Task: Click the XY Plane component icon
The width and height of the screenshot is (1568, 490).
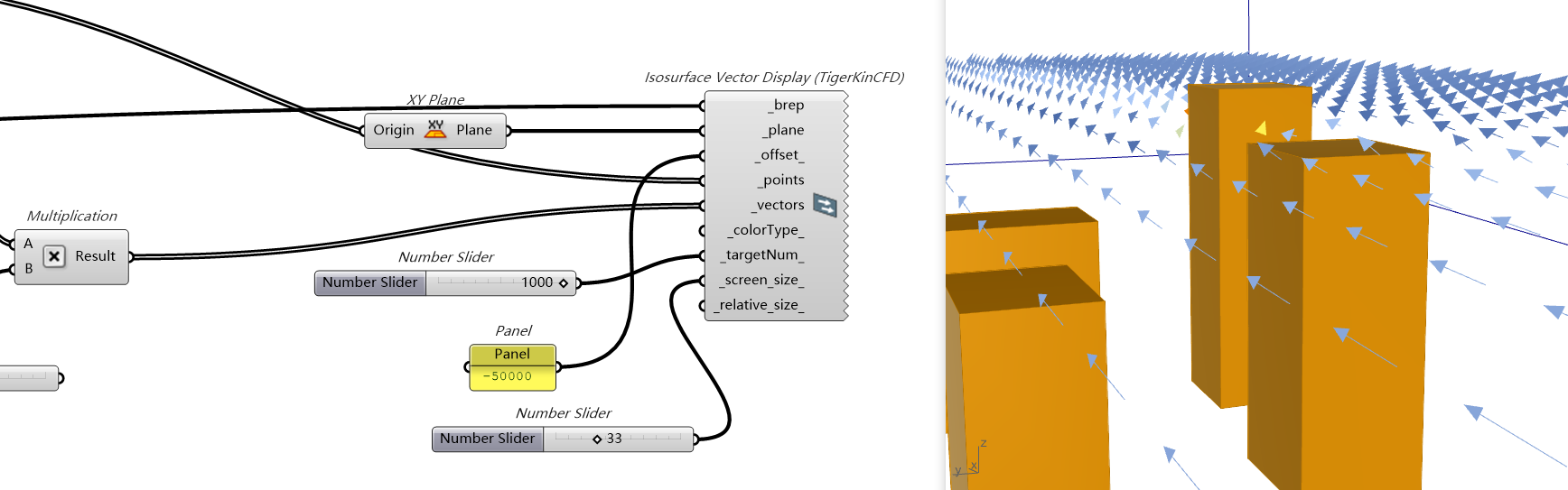Action: pyautogui.click(x=436, y=130)
